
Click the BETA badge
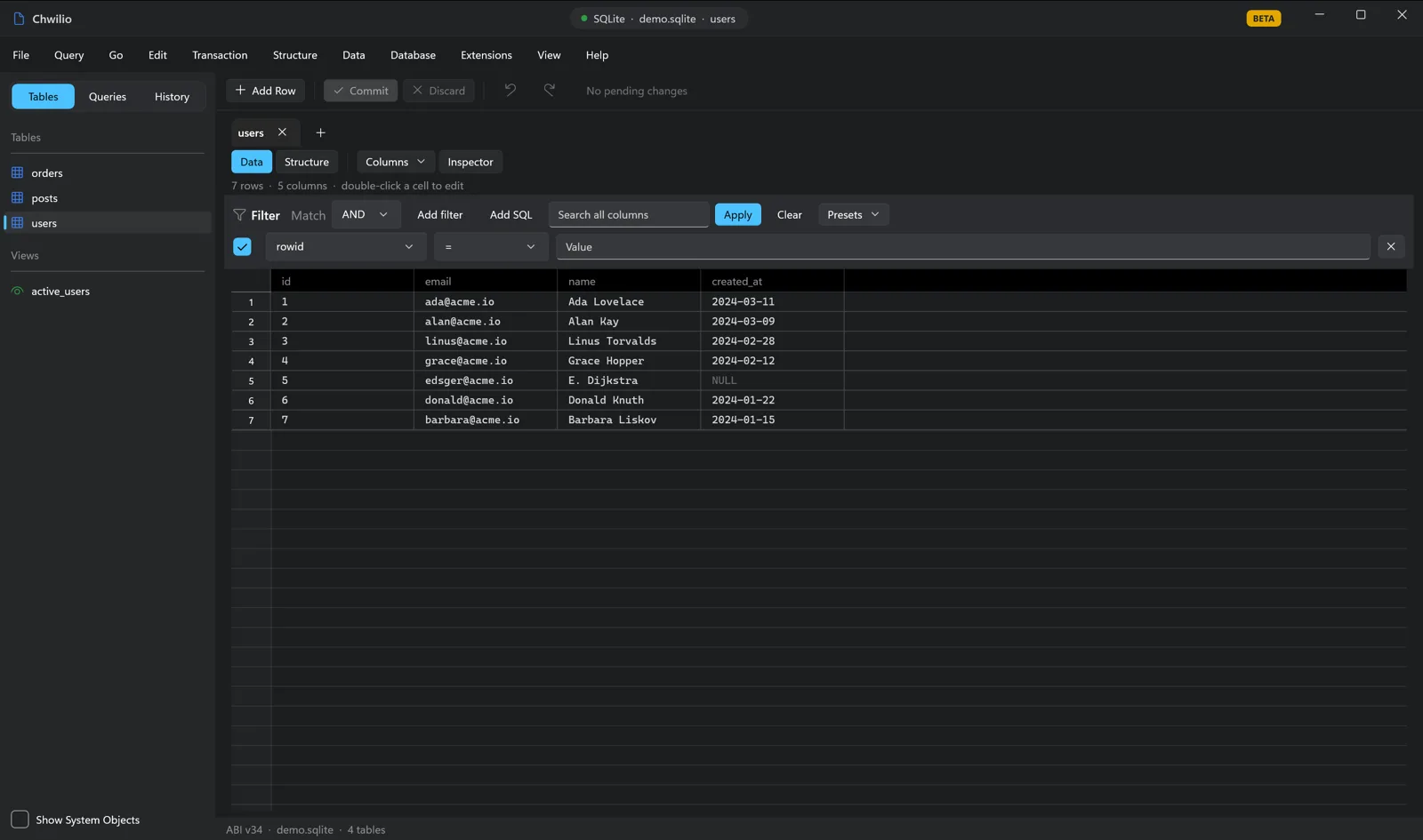click(1263, 18)
